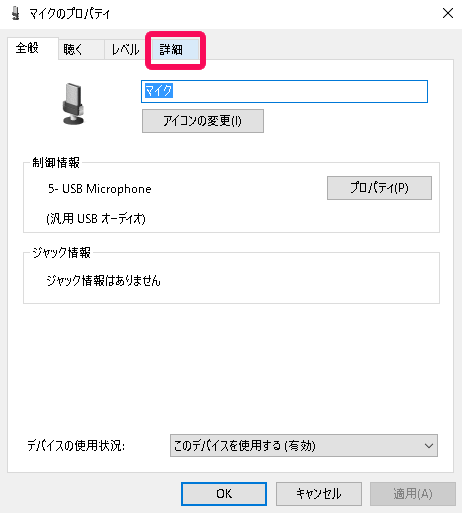The width and height of the screenshot is (462, 513).
Task: Click the (汎用 USB オーディオ) label
Action: point(96,219)
